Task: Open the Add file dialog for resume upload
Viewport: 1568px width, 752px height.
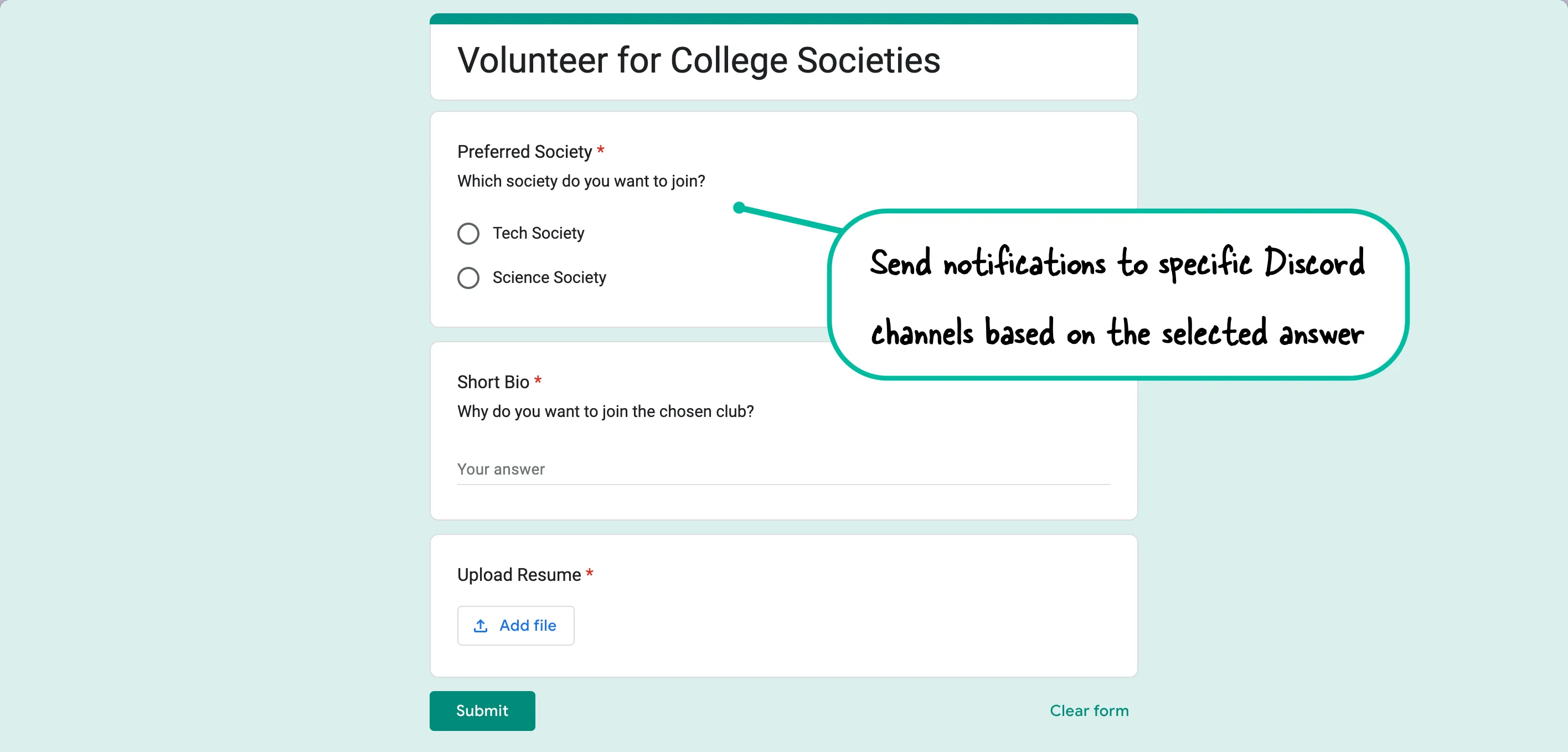Action: [x=515, y=625]
